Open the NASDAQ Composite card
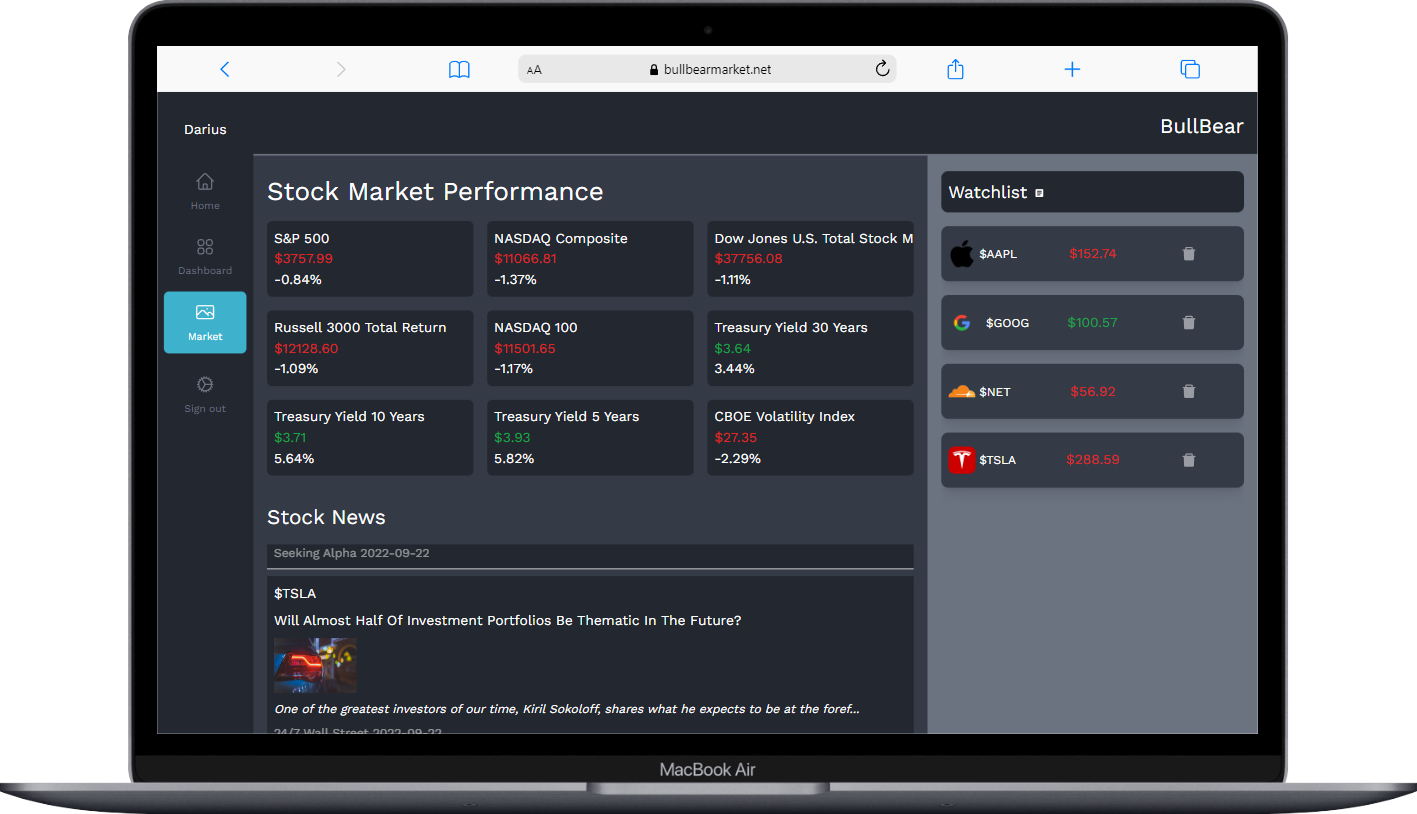Viewport: 1417px width, 814px height. pos(590,259)
